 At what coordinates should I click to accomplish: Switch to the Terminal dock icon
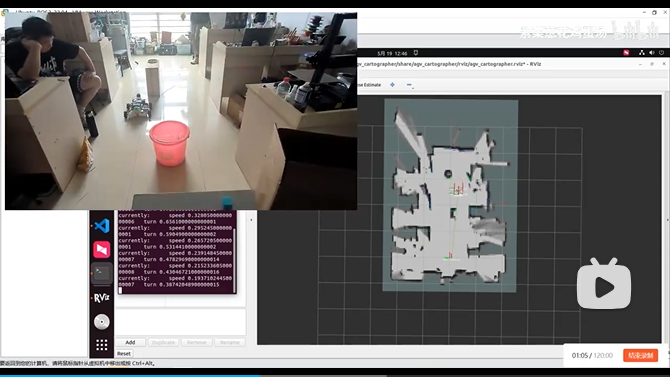(102, 273)
